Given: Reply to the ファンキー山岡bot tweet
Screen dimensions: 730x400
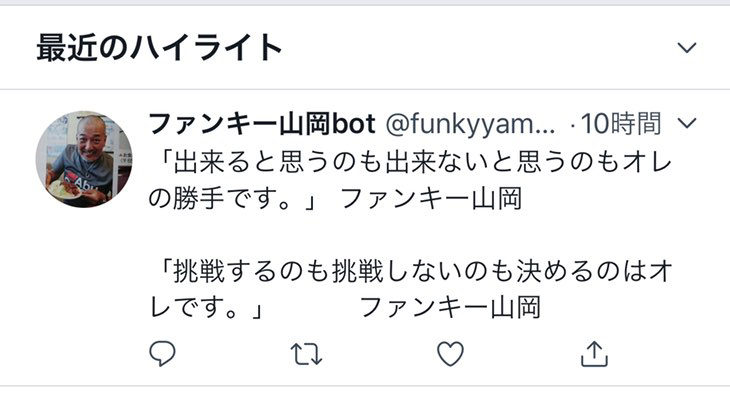Looking at the screenshot, I should 162,353.
